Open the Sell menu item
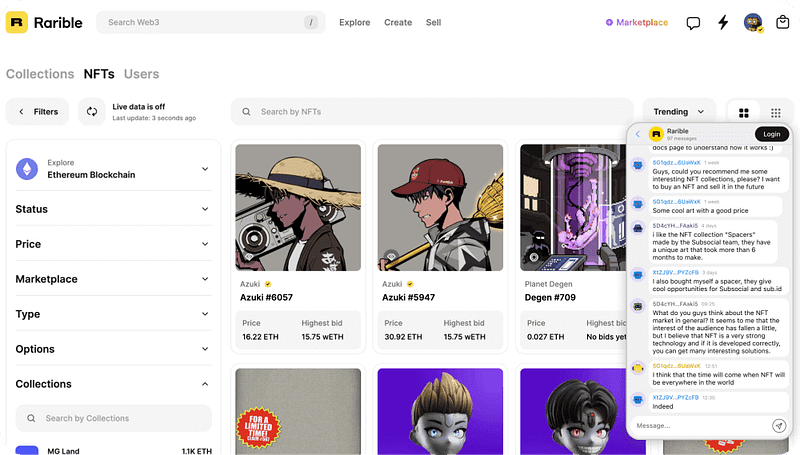 pyautogui.click(x=433, y=22)
